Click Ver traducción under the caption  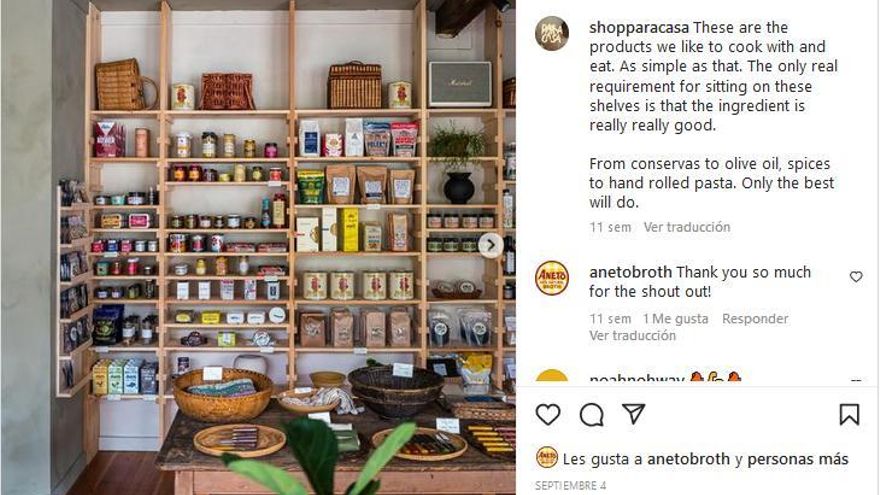(687, 227)
